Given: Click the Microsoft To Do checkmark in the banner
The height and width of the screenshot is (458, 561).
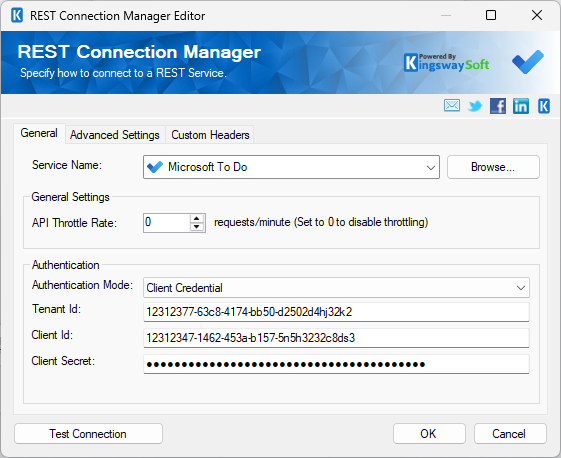Looking at the screenshot, I should click(528, 62).
